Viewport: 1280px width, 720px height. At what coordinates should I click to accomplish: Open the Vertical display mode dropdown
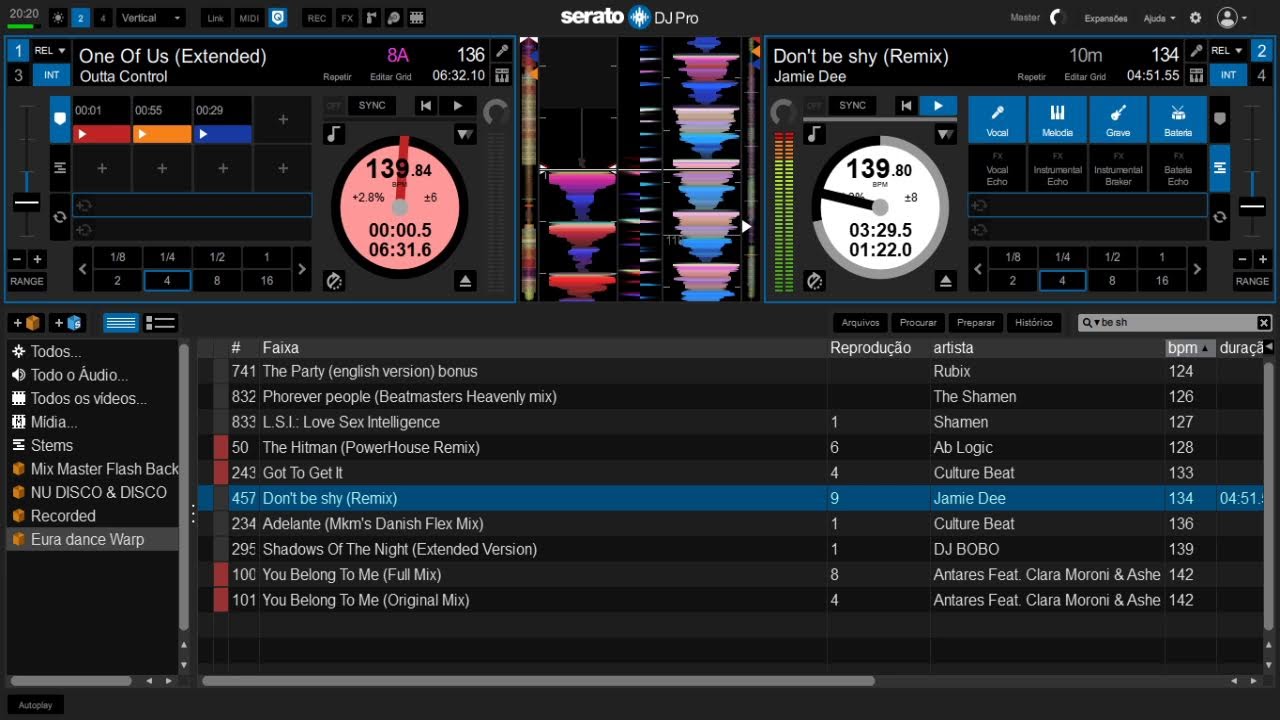point(151,18)
